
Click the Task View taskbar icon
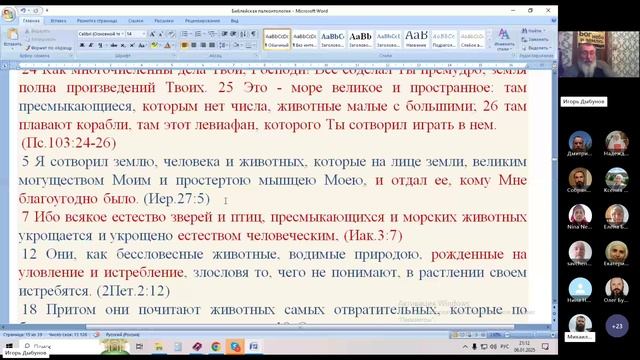point(139,347)
